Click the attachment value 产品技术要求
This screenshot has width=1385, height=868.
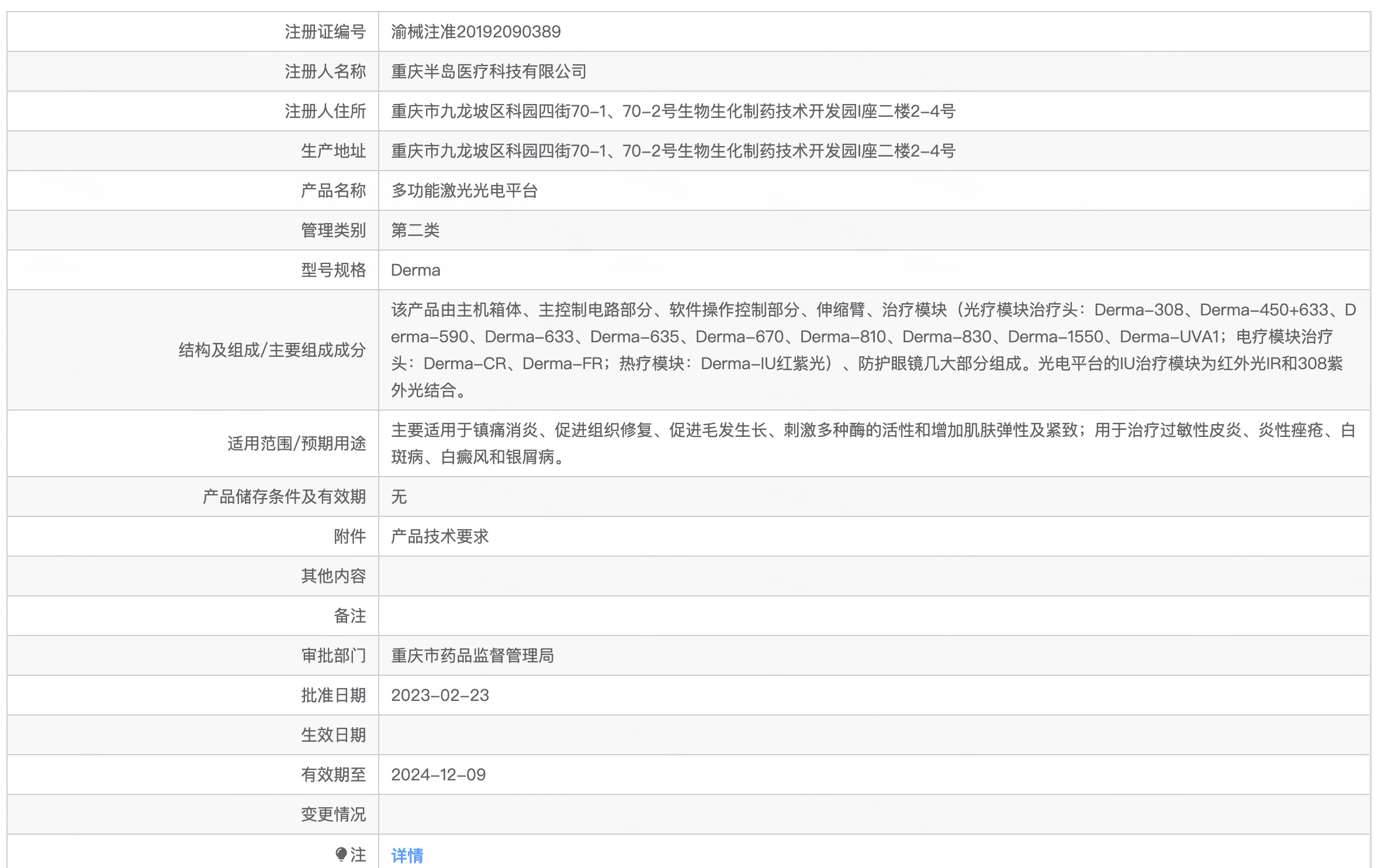coord(439,536)
